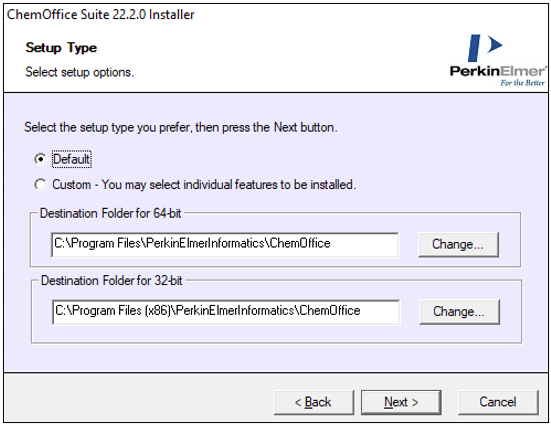Screen dimensions: 551x425
Task: Click the "Destination Folder for 64-bit" label
Action: (110, 213)
